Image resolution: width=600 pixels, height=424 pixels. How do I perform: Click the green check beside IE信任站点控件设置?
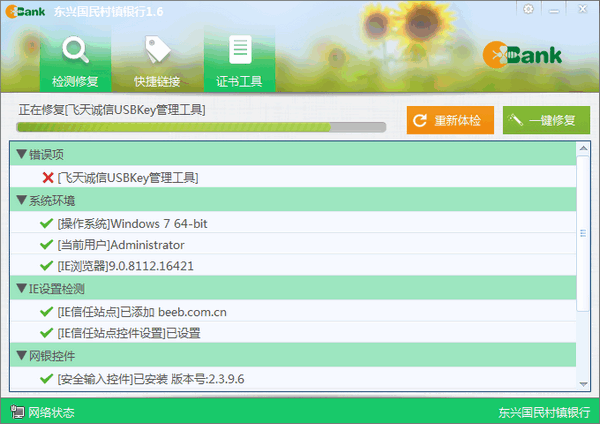click(46, 333)
